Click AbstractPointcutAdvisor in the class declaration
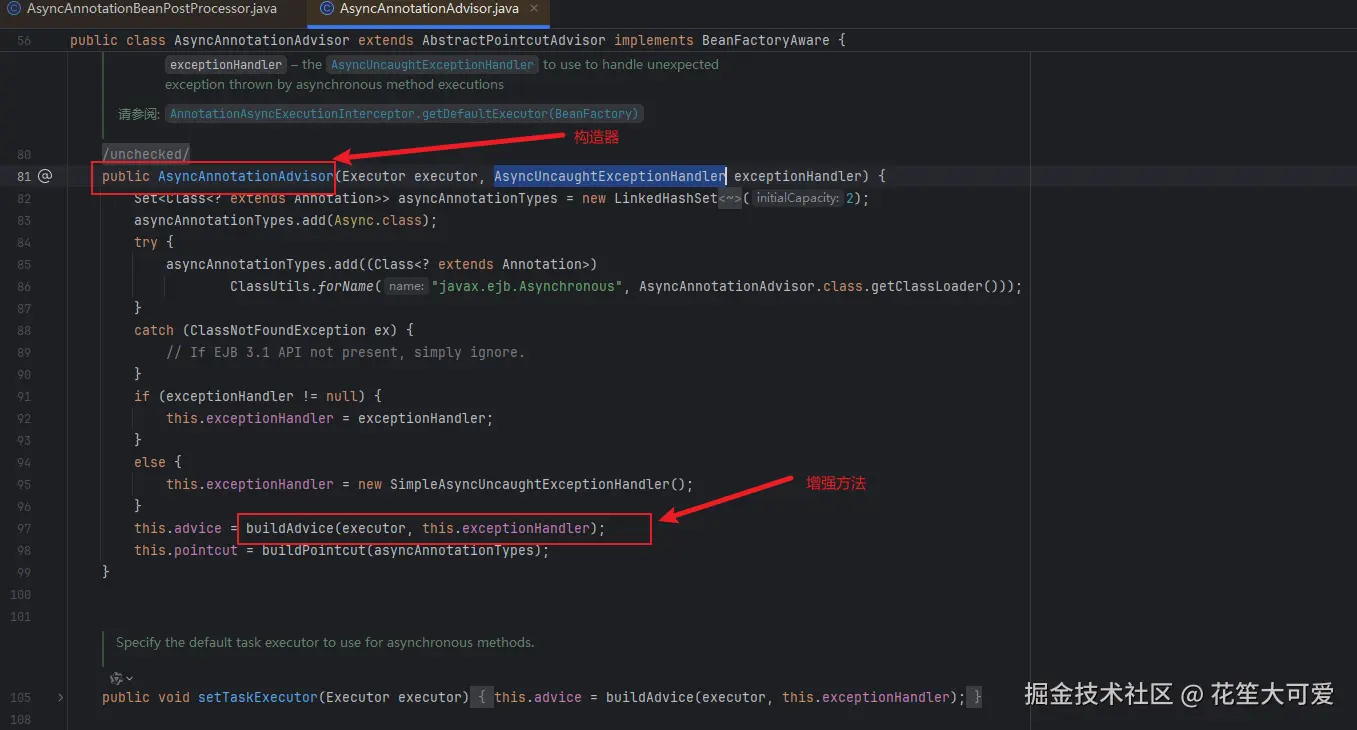1357x730 pixels. pyautogui.click(x=513, y=41)
